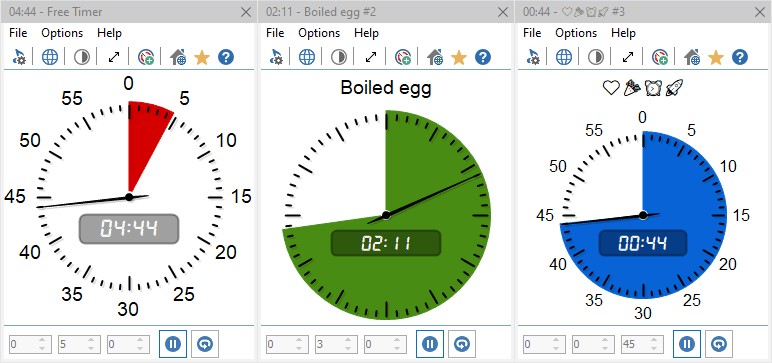Viewport: 772px width, 363px height.
Task: Increase the minutes spinner showing 5
Action: click(91, 340)
